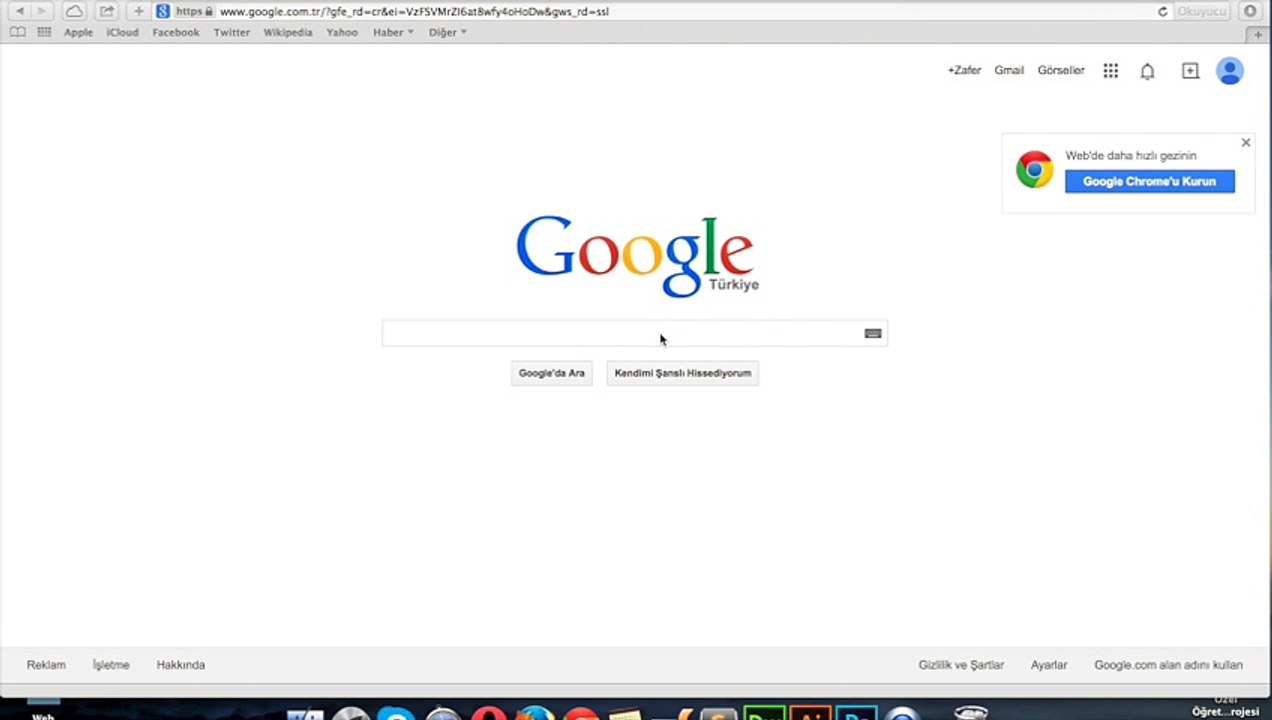This screenshot has width=1272, height=720.
Task: Open the Google apps grid
Action: click(1110, 71)
